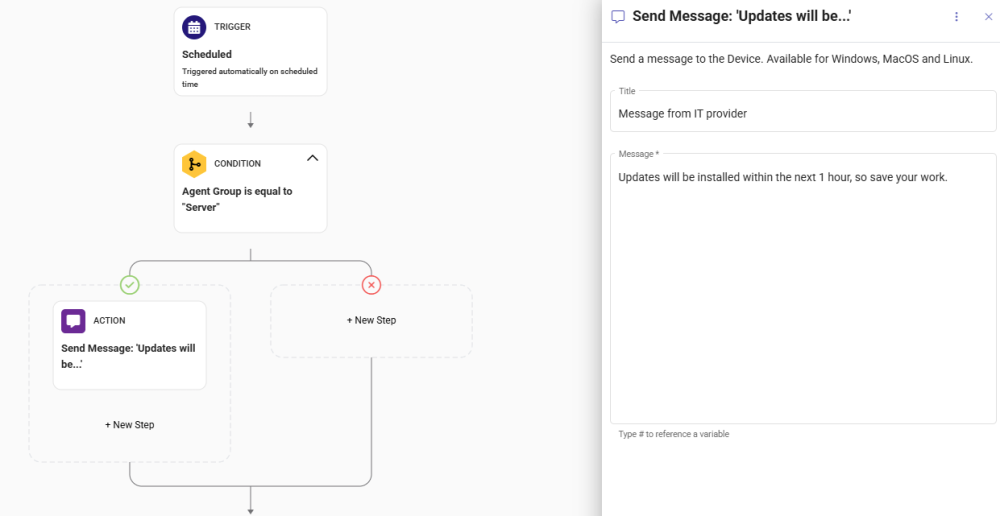Click the Scheduled trigger calendar icon
This screenshot has width=1000, height=516.
tap(195, 27)
